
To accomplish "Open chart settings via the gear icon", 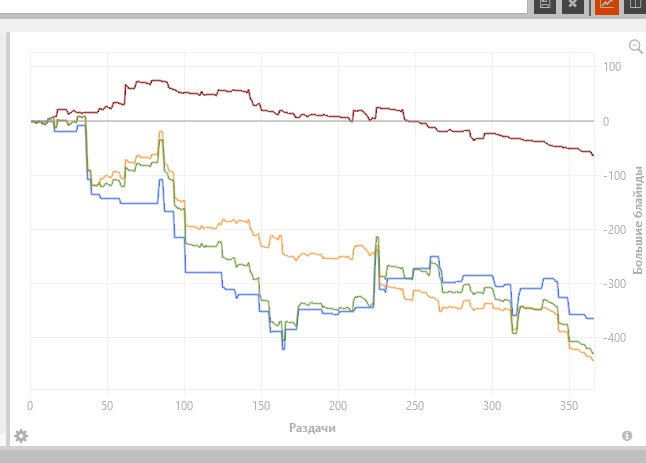I will 20,436.
